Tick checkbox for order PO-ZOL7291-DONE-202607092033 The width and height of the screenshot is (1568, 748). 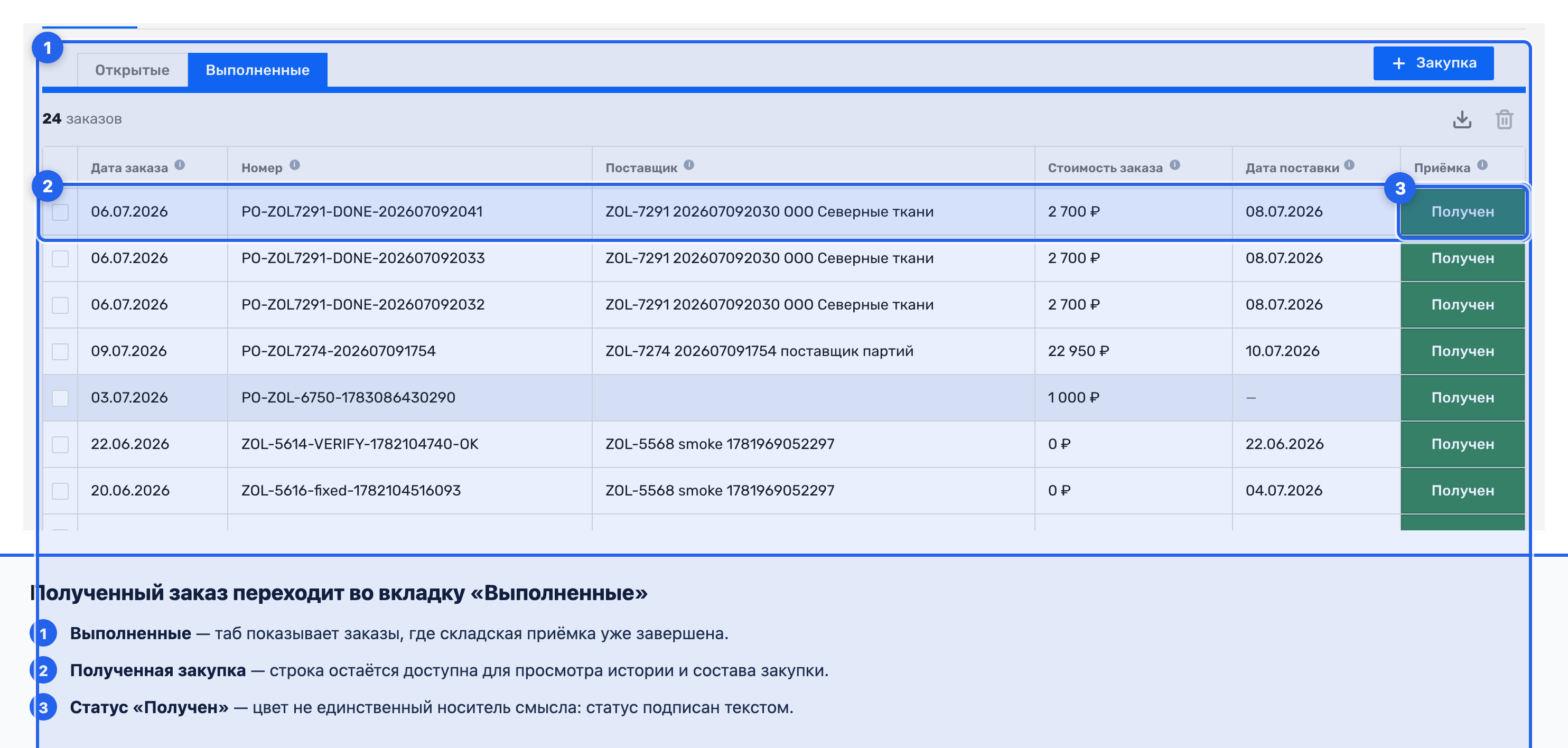pos(60,259)
